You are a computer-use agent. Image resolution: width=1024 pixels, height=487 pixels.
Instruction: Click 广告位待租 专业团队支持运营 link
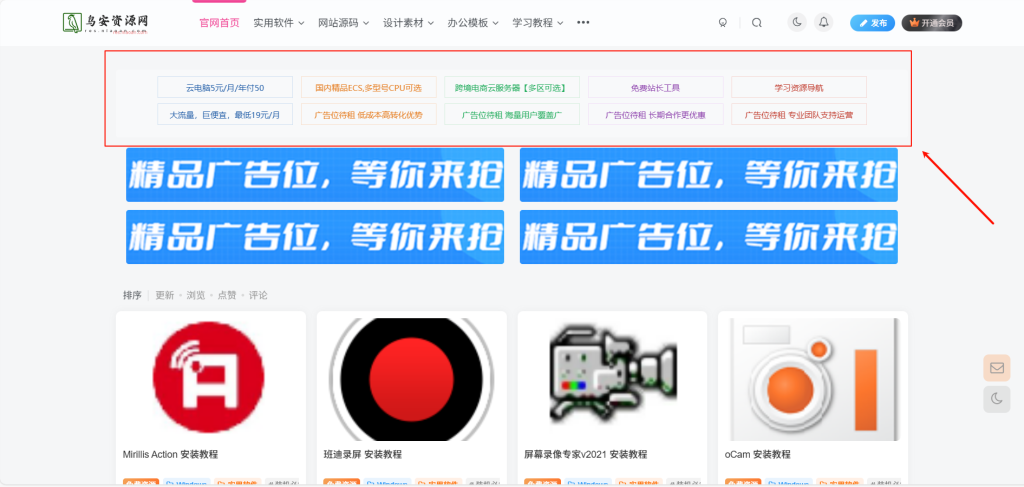coord(799,114)
